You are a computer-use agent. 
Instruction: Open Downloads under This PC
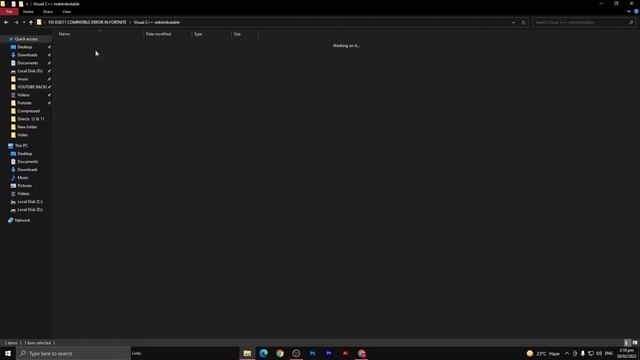pos(27,170)
